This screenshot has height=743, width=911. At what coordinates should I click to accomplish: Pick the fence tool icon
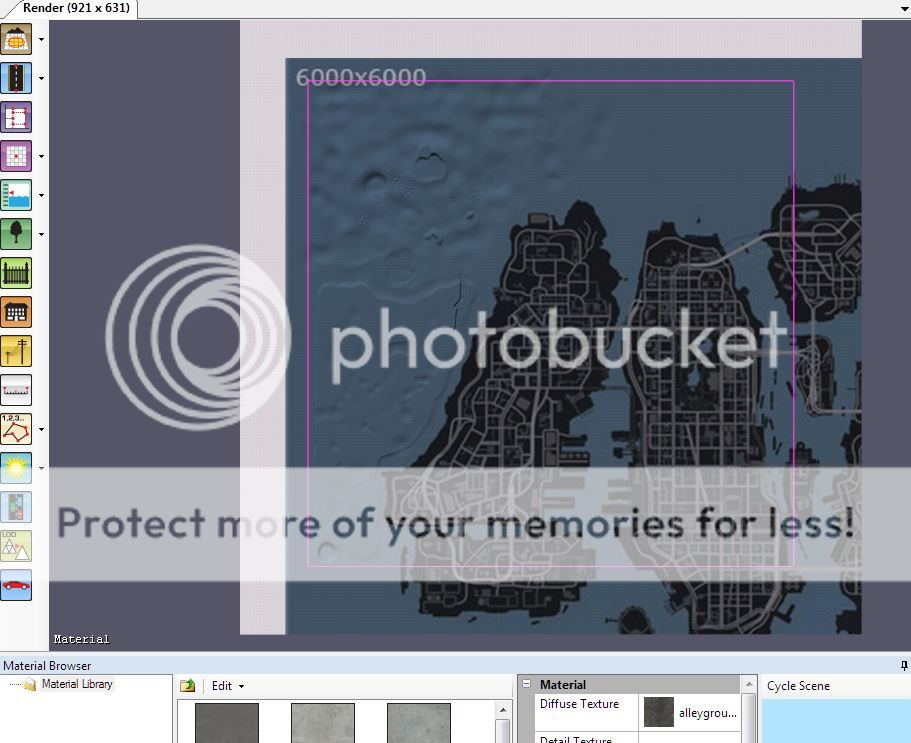click(x=16, y=273)
